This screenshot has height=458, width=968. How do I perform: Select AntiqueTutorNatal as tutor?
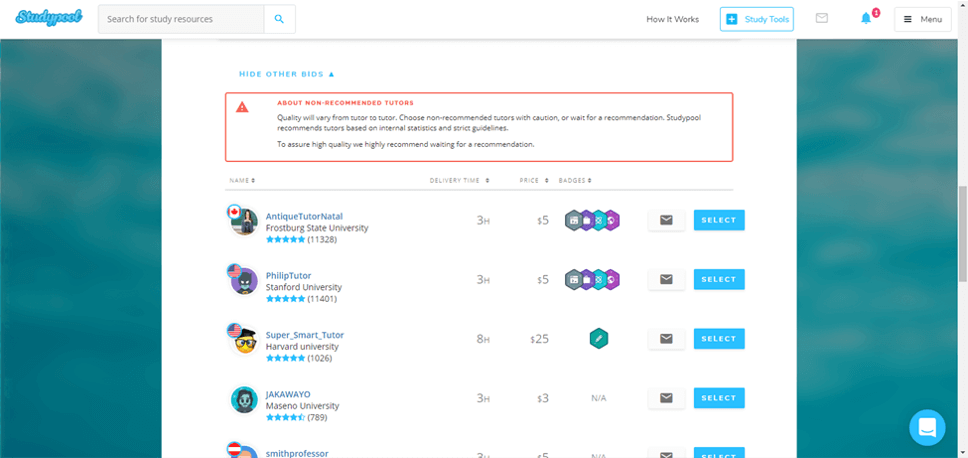pos(718,220)
